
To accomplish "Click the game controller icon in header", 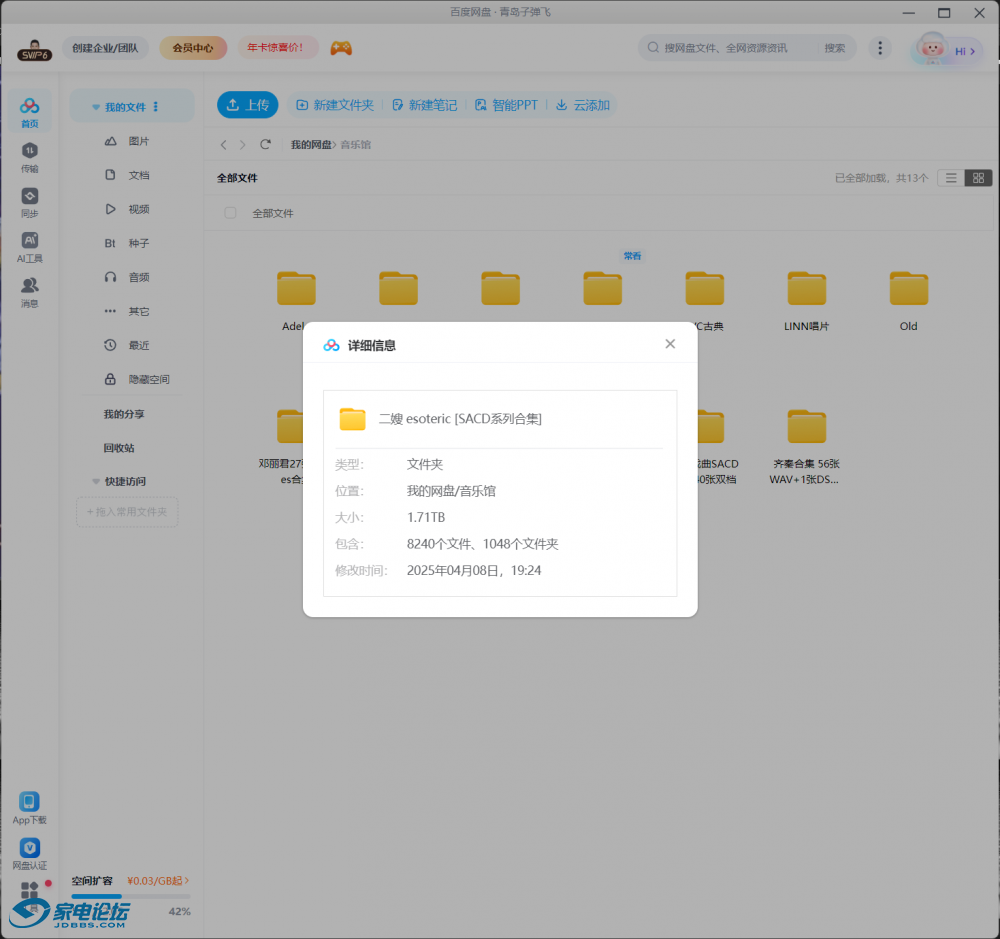I will [x=341, y=48].
